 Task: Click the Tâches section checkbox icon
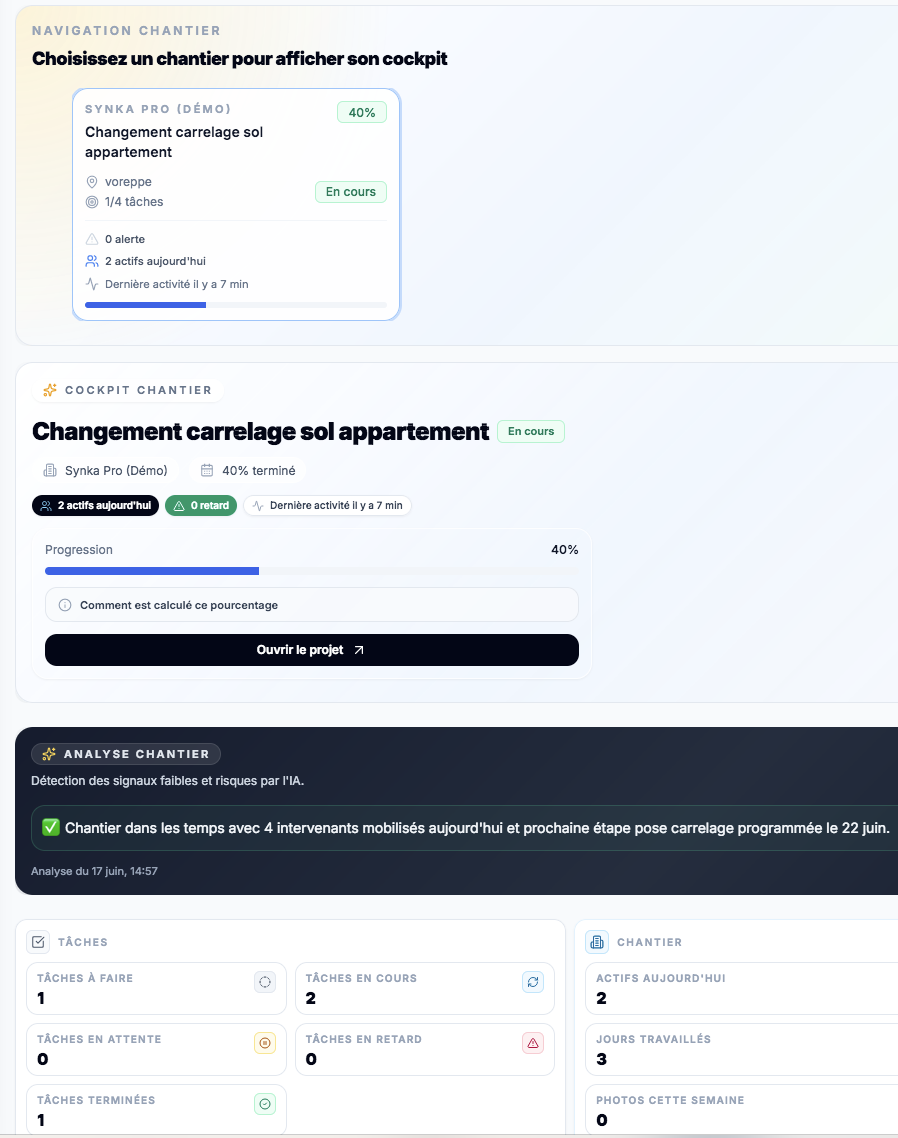coord(38,942)
